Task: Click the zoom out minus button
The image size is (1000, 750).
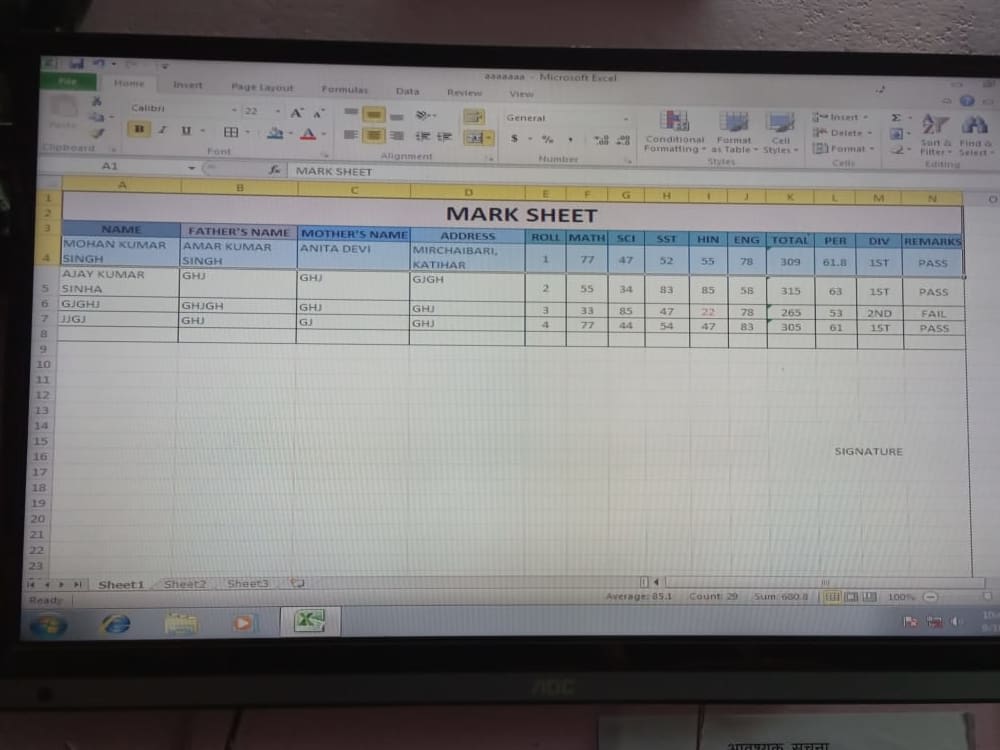Action: [930, 597]
